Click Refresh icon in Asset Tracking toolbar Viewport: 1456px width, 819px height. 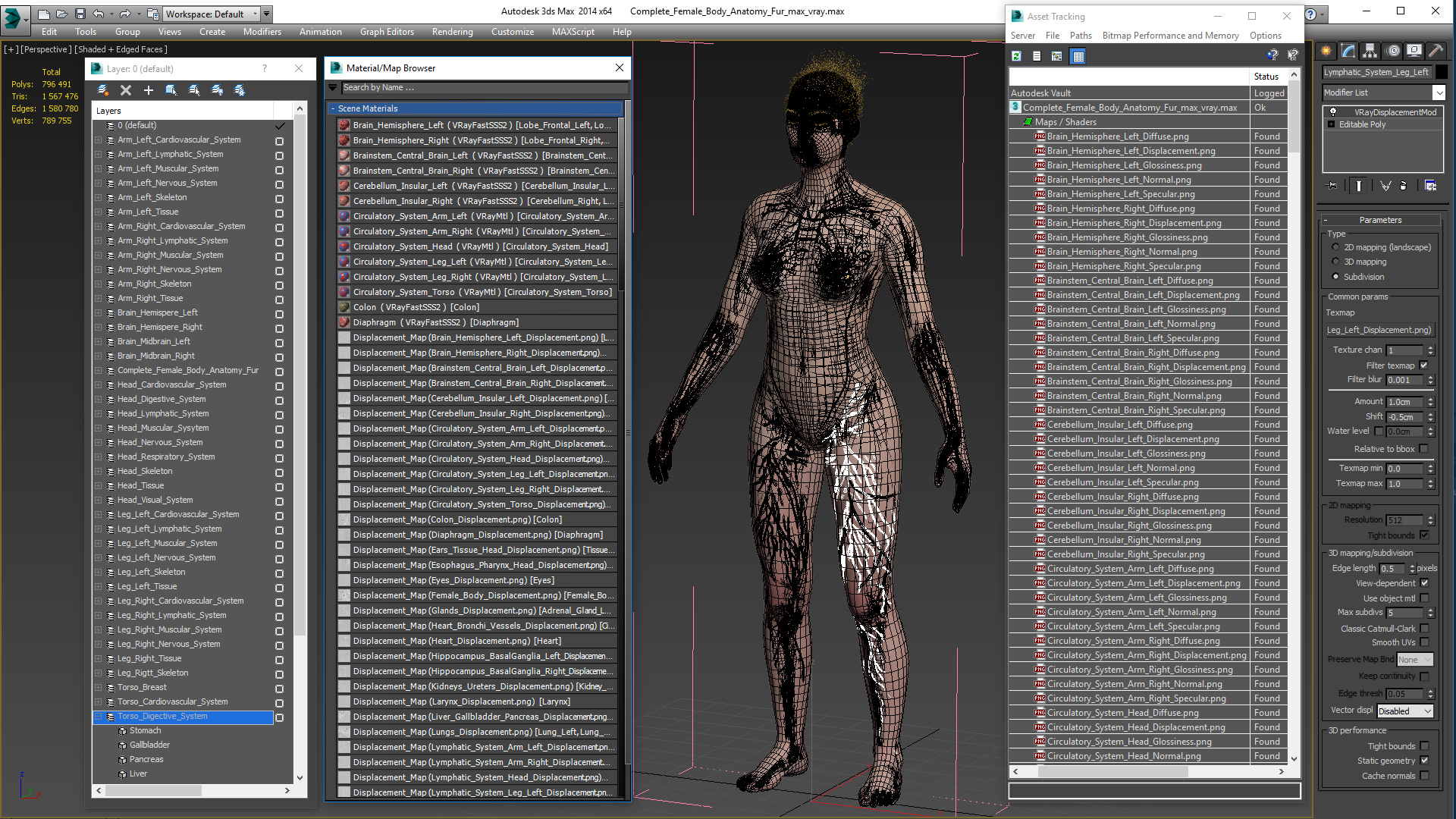[1016, 56]
